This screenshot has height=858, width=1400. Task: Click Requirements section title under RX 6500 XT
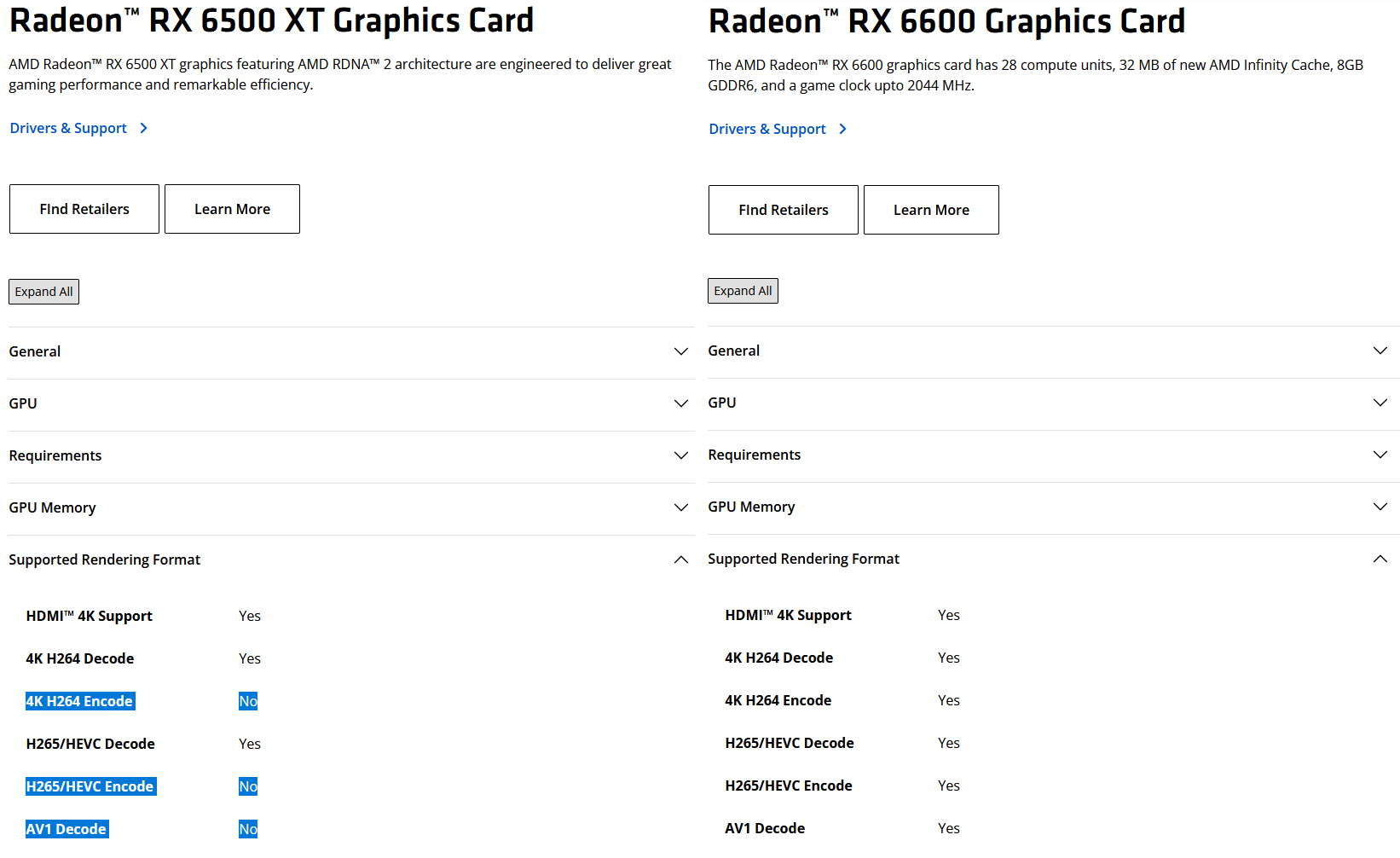[x=55, y=455]
